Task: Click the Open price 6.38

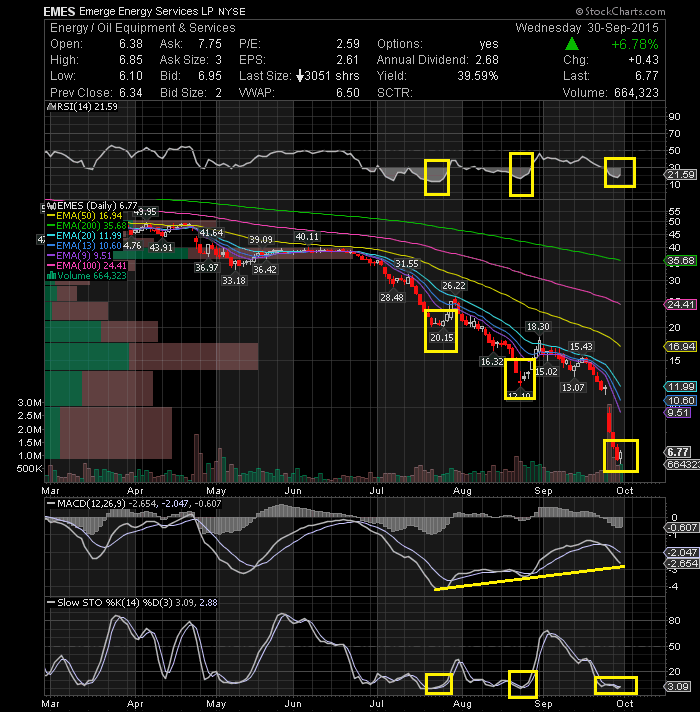Action: point(131,44)
